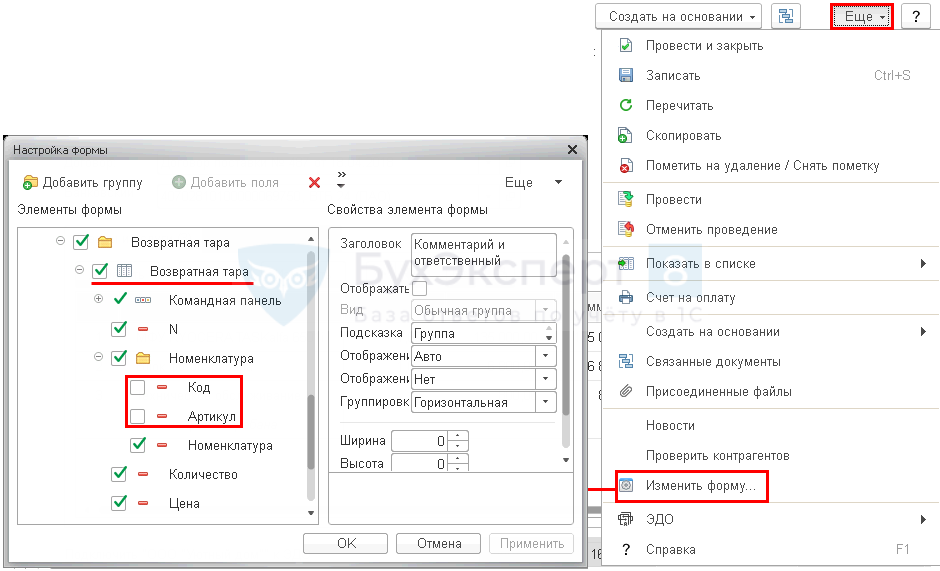Click the red delete X icon in form settings
Viewport: 940px width, 571px height.
tap(314, 183)
